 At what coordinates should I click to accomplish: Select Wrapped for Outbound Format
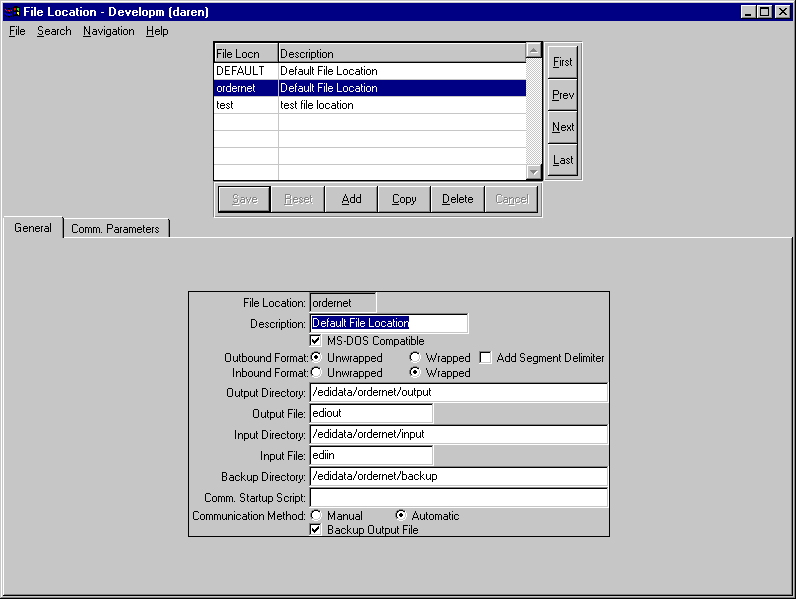coord(415,357)
